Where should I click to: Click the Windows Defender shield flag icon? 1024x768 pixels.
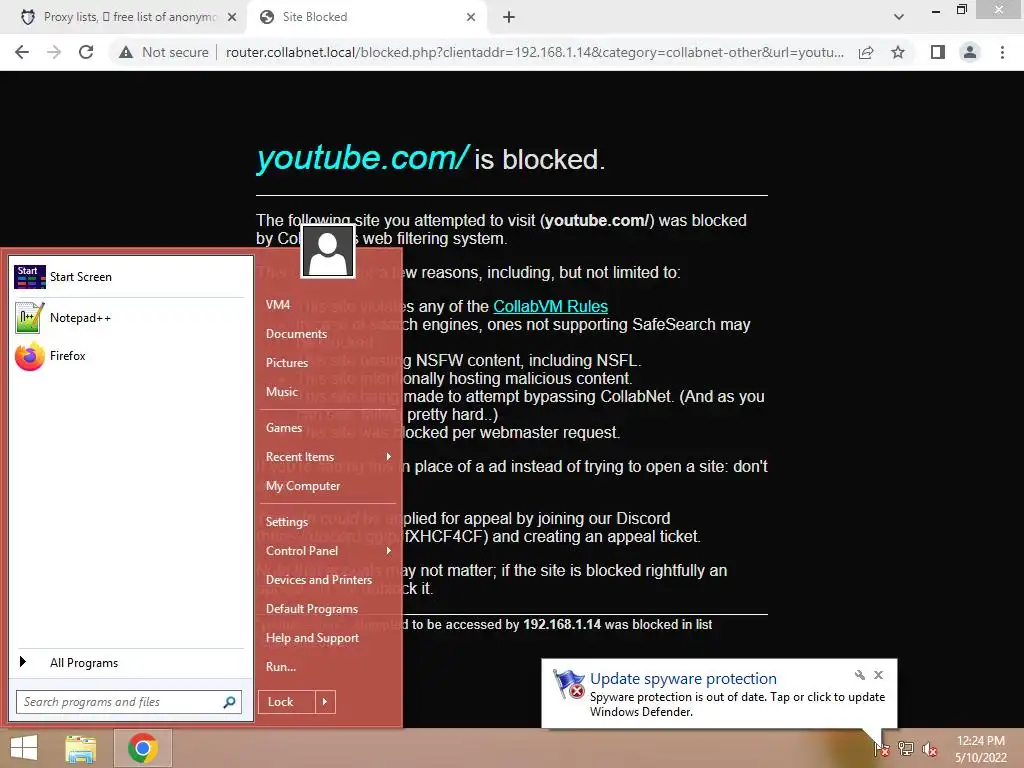tap(569, 684)
